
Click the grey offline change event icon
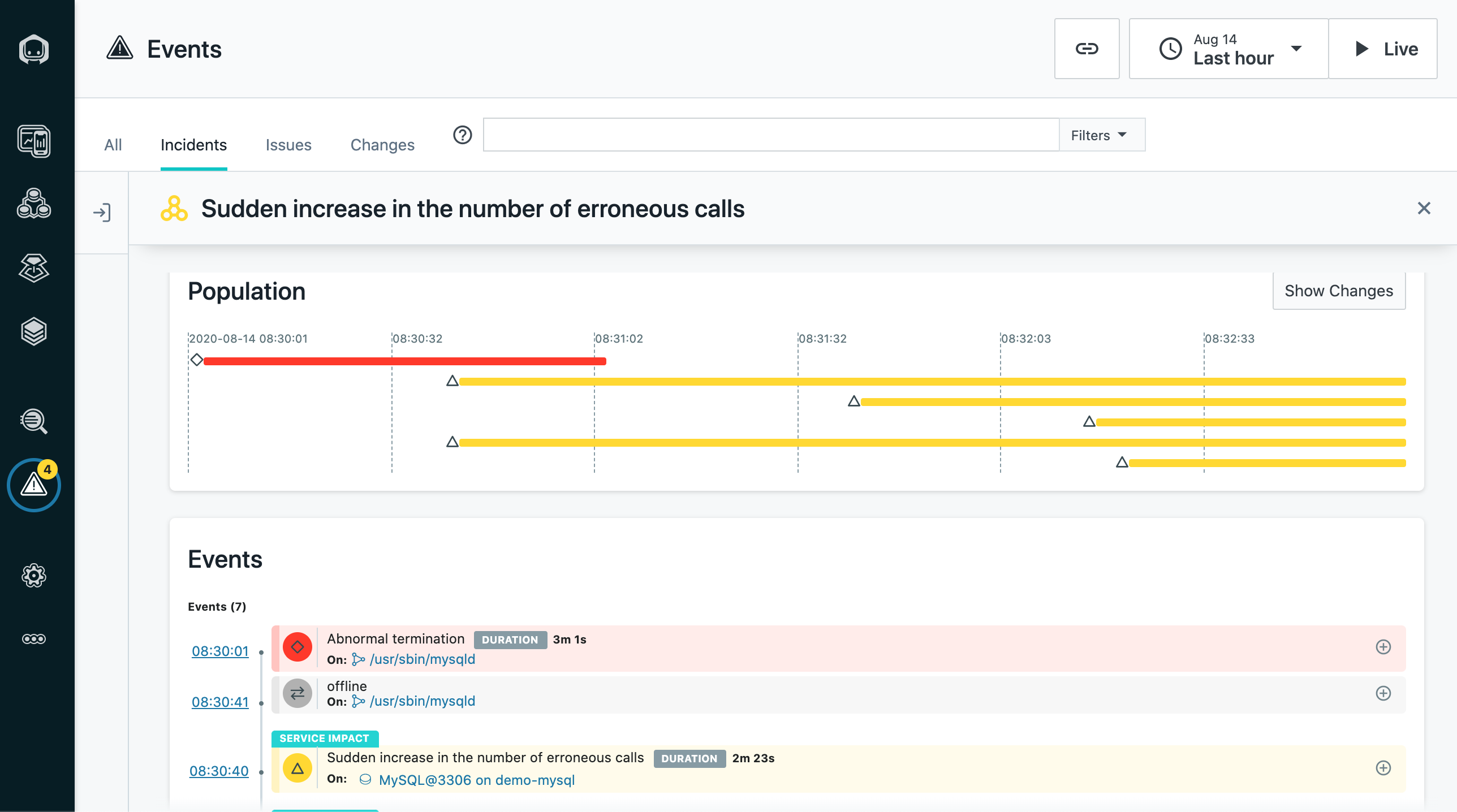point(298,693)
